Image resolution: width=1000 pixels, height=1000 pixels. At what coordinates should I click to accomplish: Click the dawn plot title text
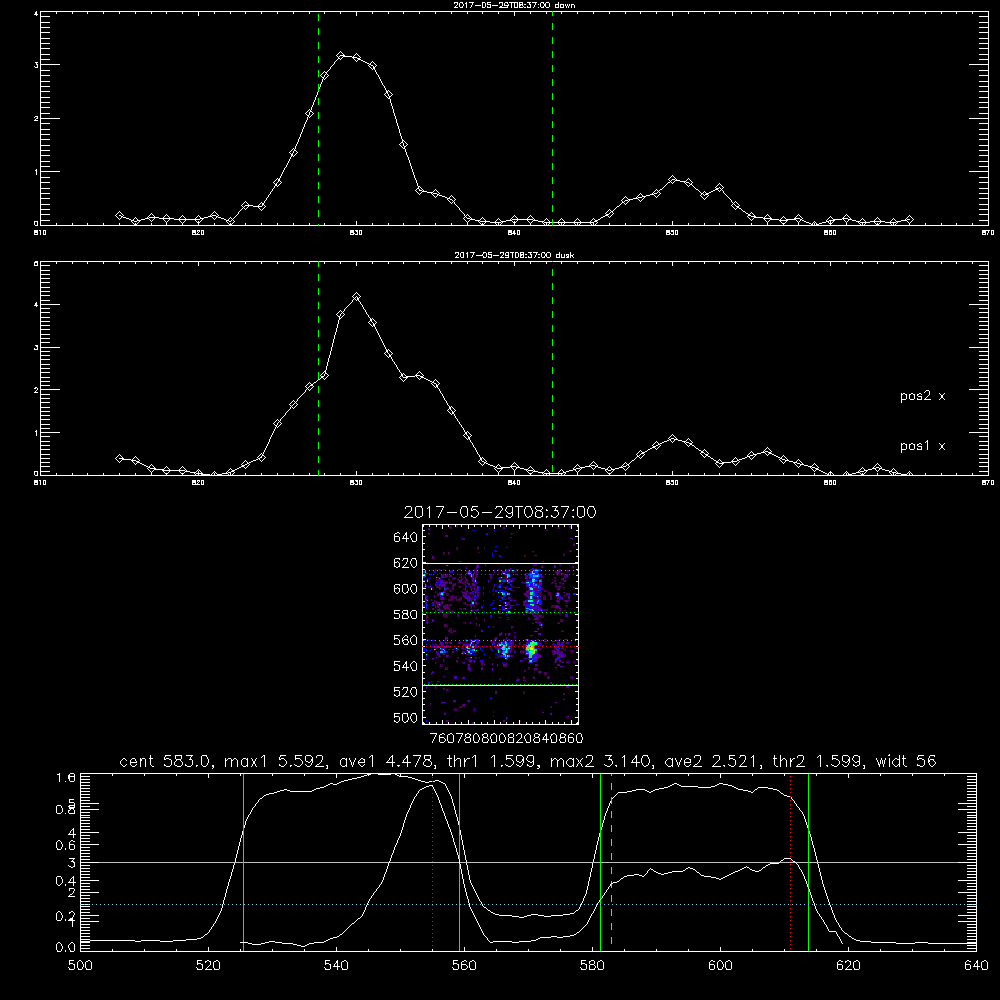[514, 5]
